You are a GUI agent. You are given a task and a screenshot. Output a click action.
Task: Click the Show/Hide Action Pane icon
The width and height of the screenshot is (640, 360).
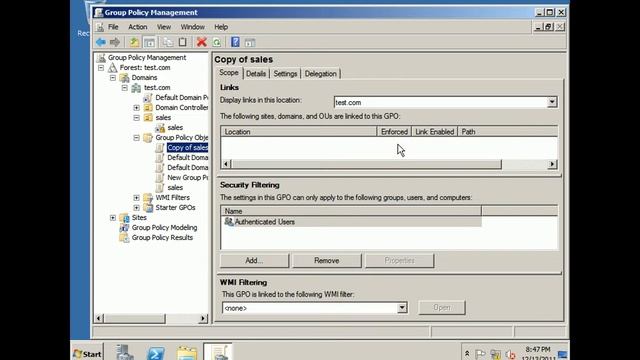click(250, 42)
